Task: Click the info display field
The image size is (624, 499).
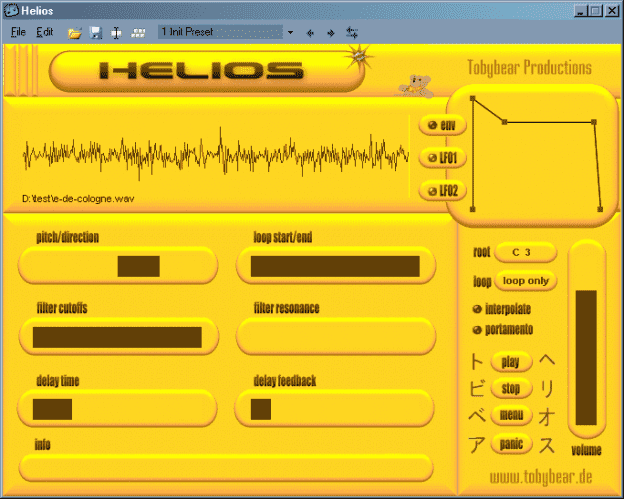Action: click(226, 468)
